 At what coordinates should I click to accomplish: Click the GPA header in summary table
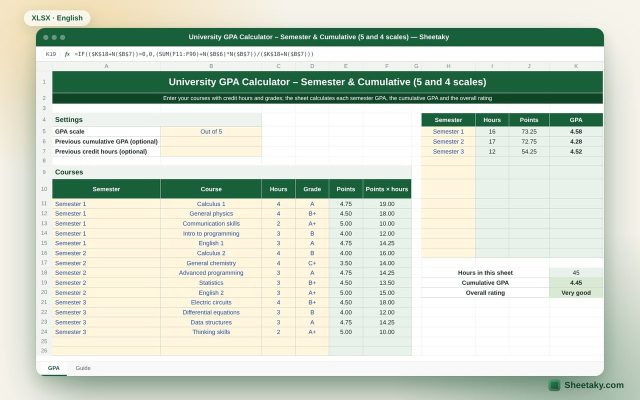coord(576,120)
